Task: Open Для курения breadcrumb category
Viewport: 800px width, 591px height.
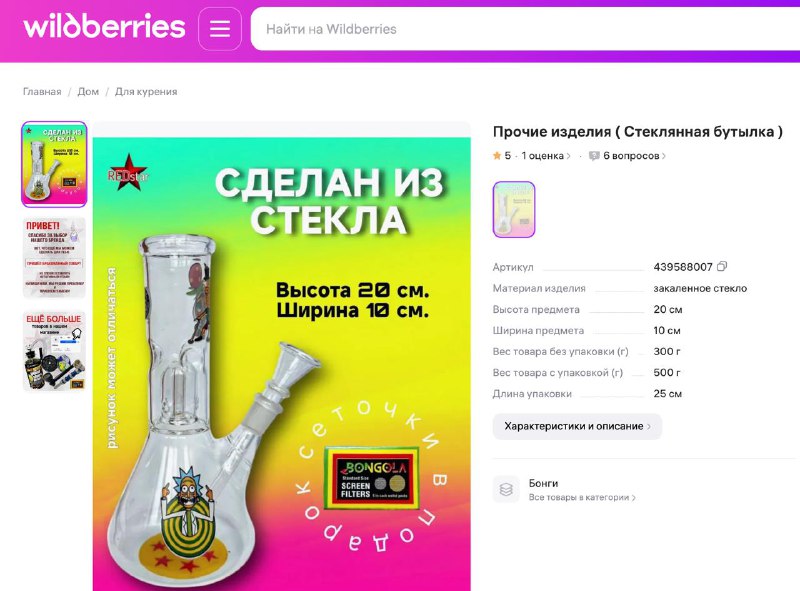Action: pos(146,92)
